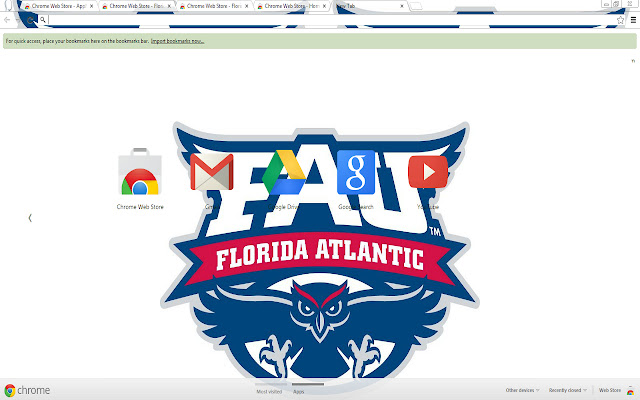Launch the Google Search app icon
Viewport: 640px width, 400px height.
click(x=356, y=172)
